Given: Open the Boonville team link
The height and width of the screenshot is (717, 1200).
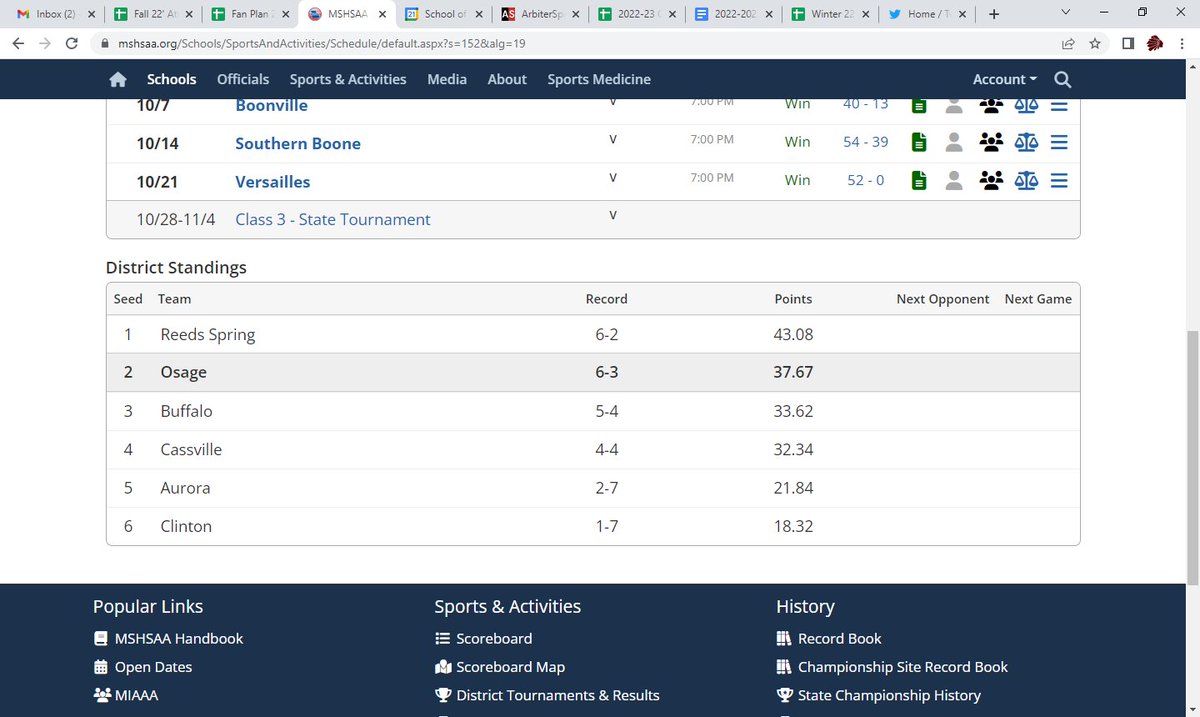Looking at the screenshot, I should tap(271, 105).
